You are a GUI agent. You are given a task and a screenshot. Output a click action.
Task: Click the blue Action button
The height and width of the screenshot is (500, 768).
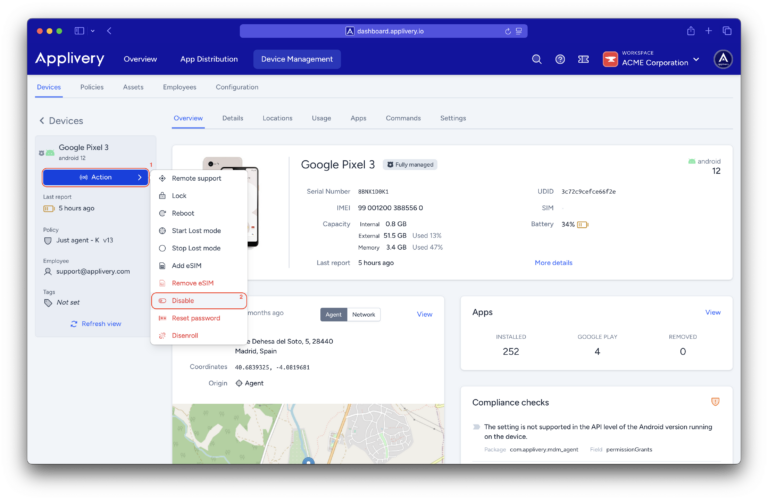[x=96, y=177]
